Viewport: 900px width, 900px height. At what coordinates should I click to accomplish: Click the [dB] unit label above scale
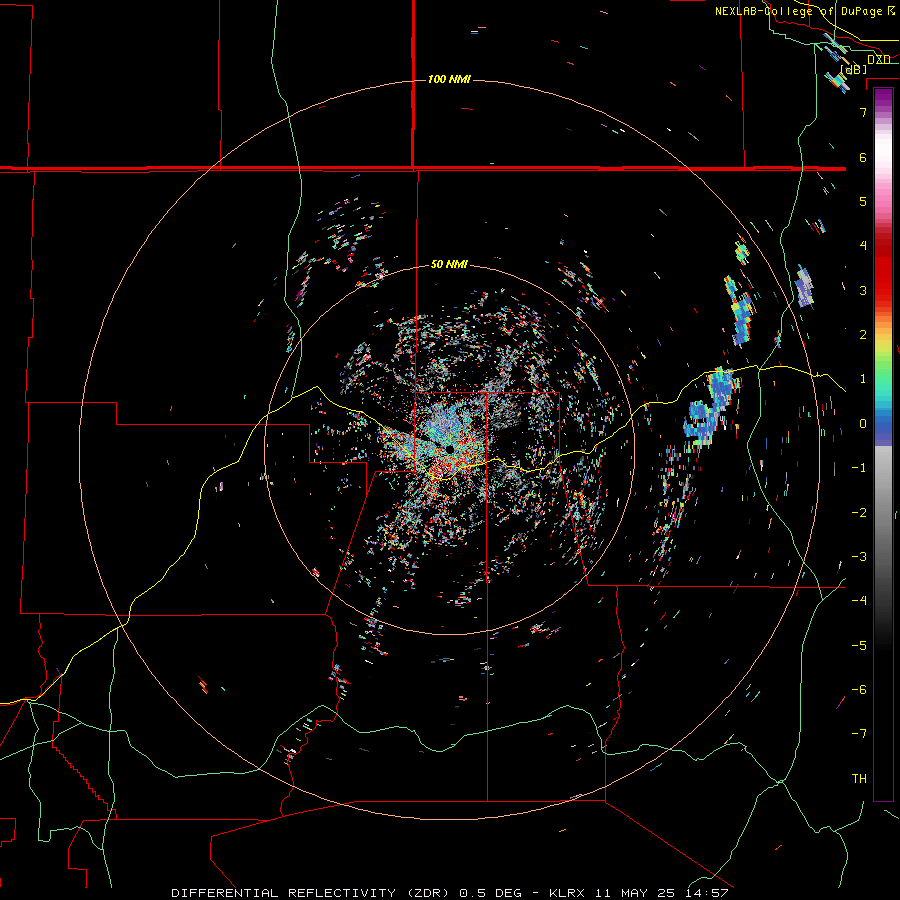pos(854,70)
